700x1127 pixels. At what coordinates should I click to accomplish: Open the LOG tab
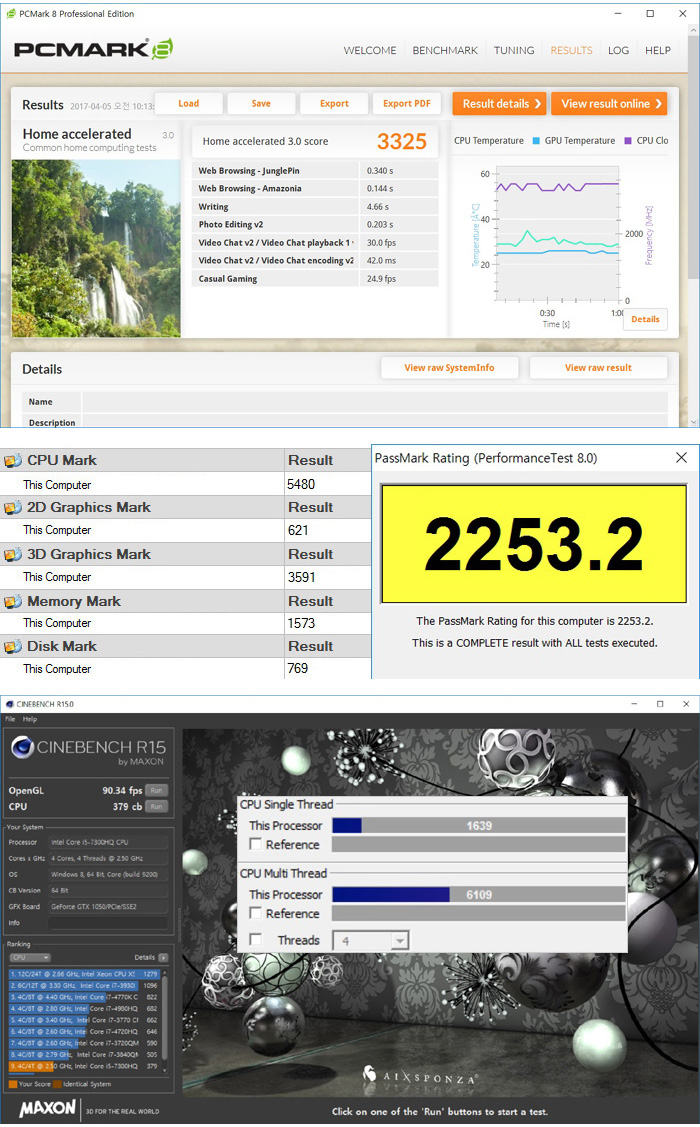618,50
